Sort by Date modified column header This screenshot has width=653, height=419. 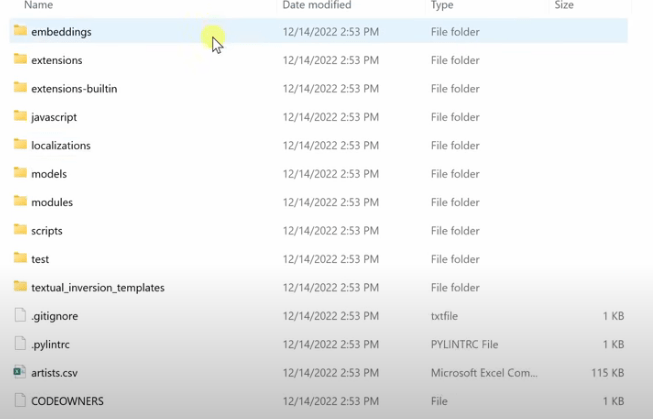pyautogui.click(x=317, y=5)
